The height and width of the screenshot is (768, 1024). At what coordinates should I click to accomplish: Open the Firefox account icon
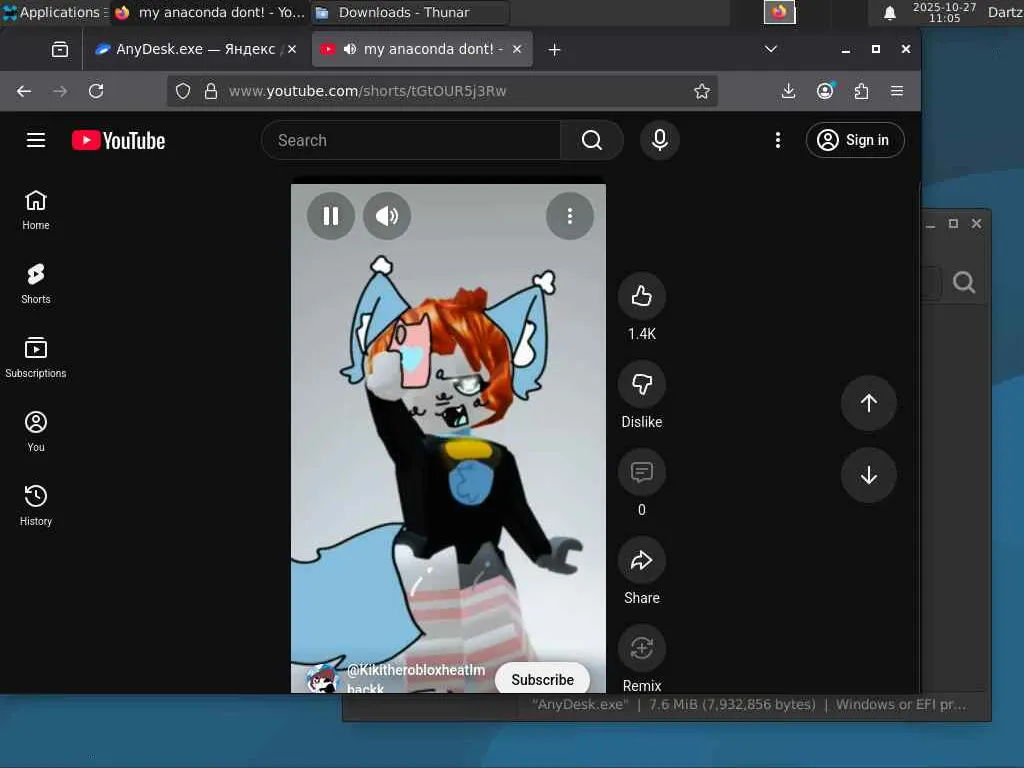point(825,91)
